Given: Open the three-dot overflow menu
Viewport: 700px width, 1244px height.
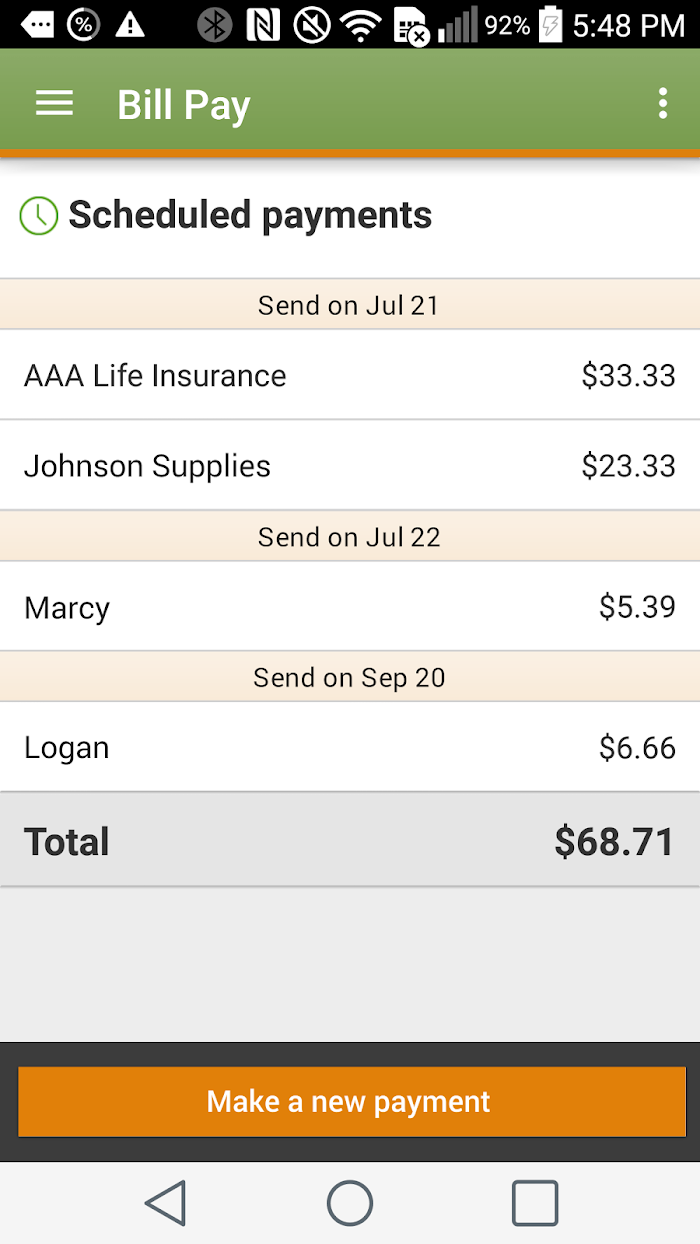Looking at the screenshot, I should tap(662, 104).
